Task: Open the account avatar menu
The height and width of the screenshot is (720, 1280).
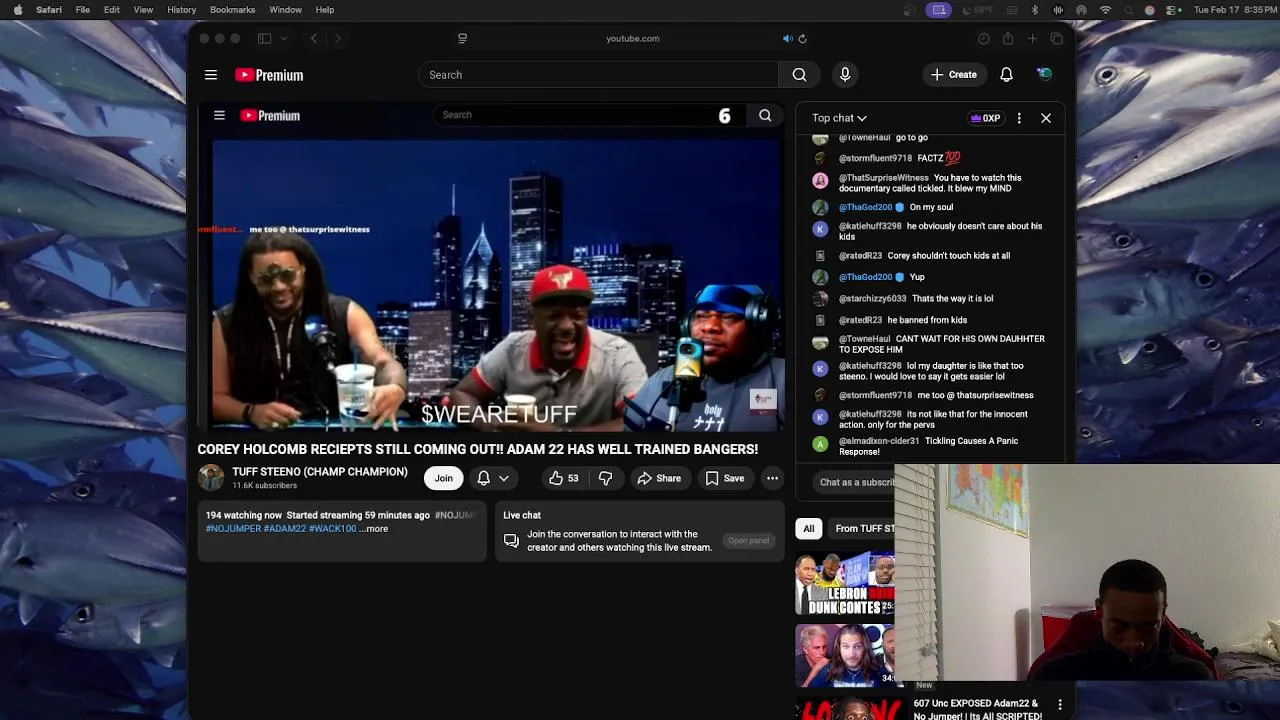Action: click(1044, 74)
